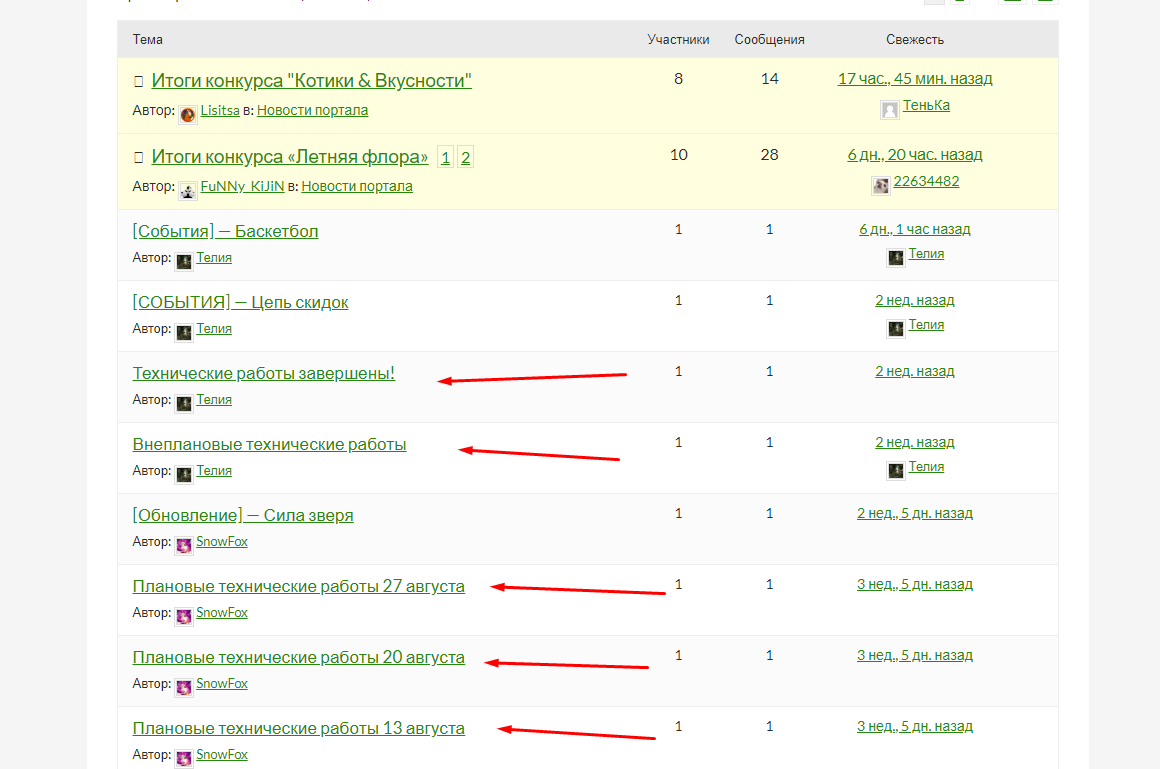The width and height of the screenshot is (1160, 769).
Task: Click author avatar under Технические работы завершены
Action: tap(184, 402)
